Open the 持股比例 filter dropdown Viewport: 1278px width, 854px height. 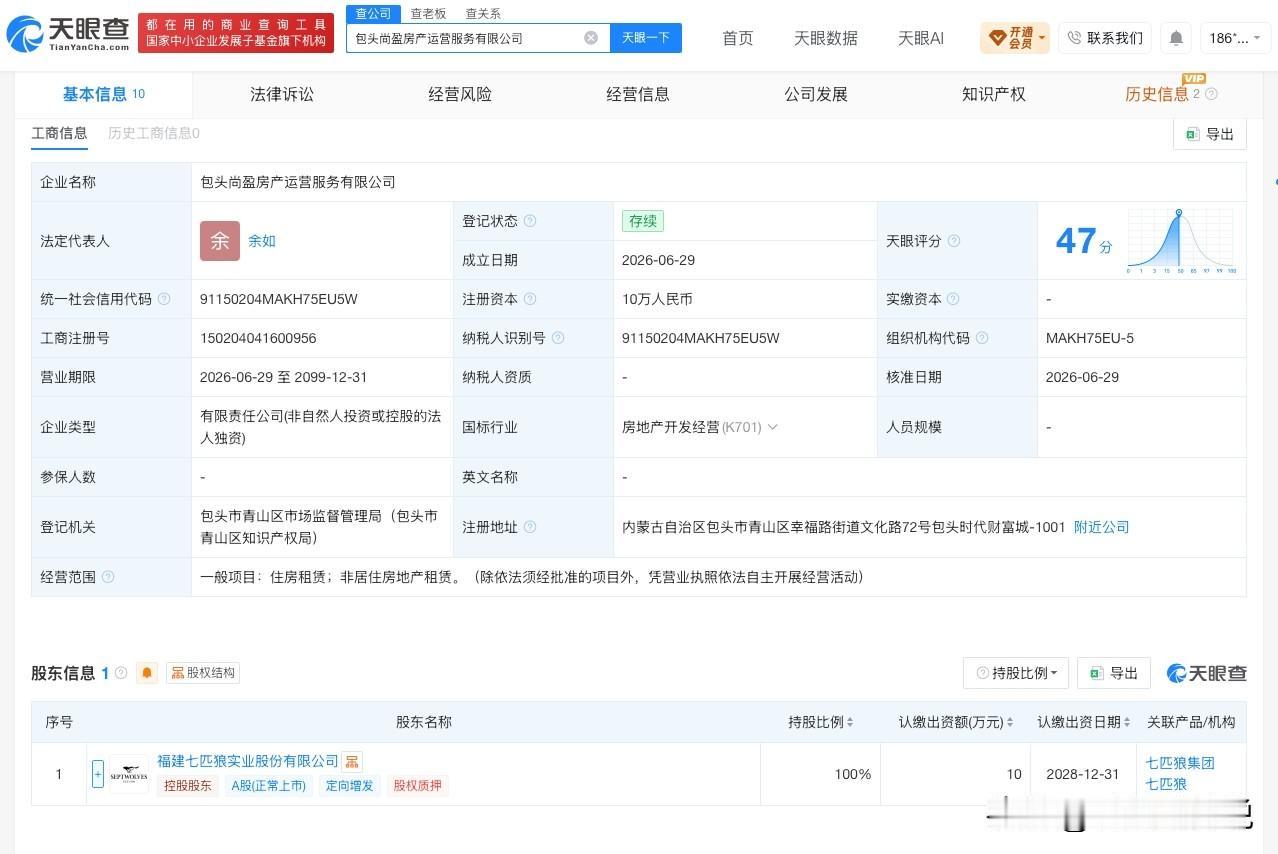pos(1016,673)
